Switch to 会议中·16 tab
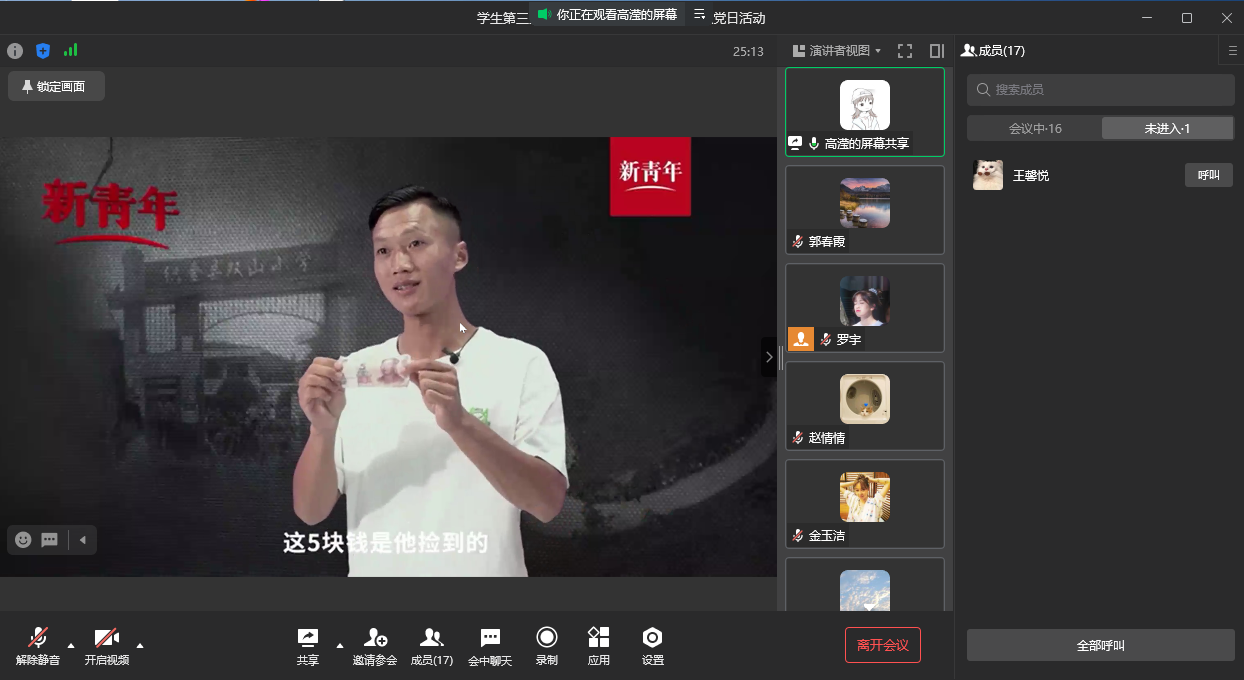1244x680 pixels. (x=1034, y=128)
